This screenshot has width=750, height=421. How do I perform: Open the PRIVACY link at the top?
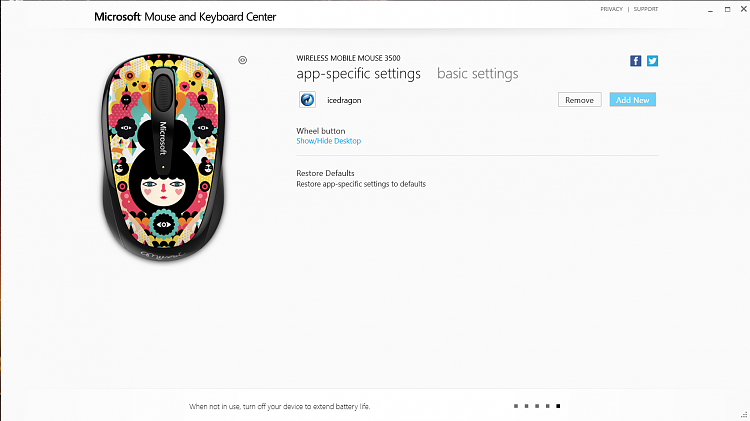tap(611, 9)
